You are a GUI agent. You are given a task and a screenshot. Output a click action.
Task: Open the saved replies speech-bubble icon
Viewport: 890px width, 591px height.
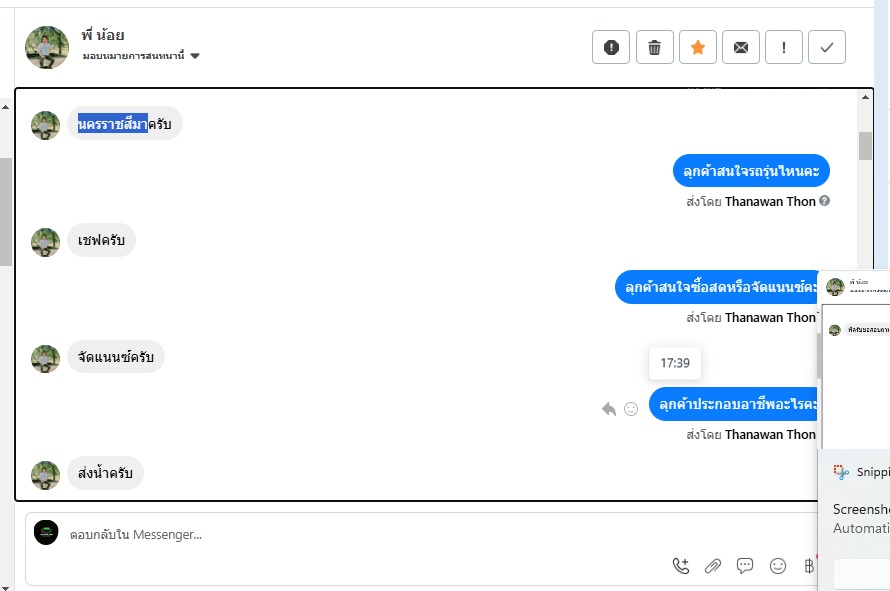click(745, 566)
